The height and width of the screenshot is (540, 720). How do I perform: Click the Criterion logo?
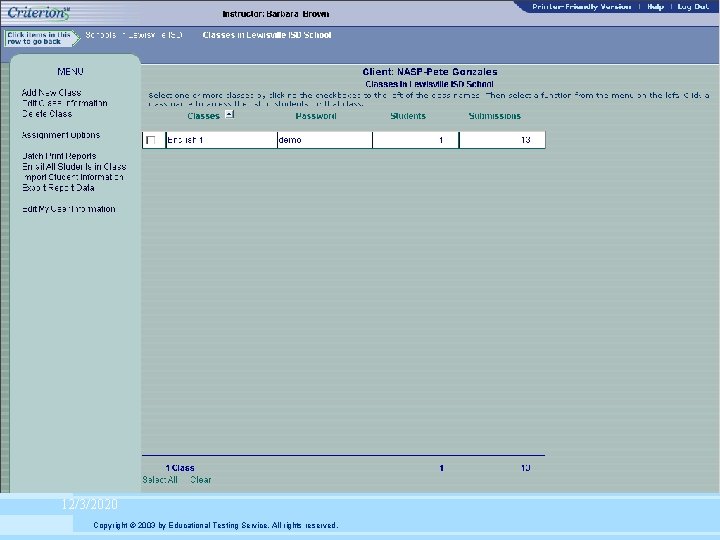(x=39, y=12)
